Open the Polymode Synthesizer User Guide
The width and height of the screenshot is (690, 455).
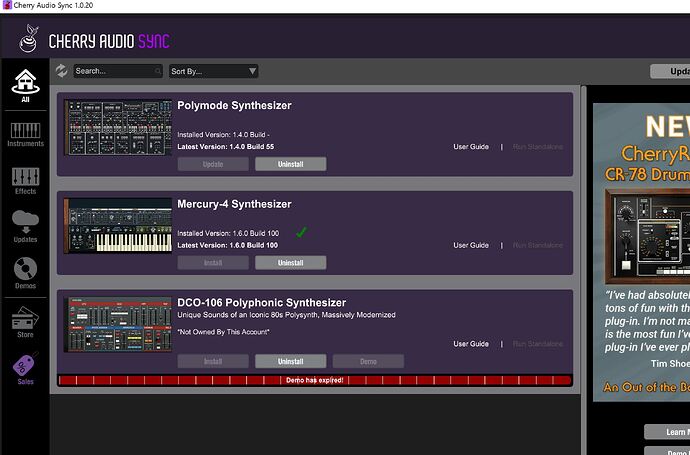click(x=471, y=147)
